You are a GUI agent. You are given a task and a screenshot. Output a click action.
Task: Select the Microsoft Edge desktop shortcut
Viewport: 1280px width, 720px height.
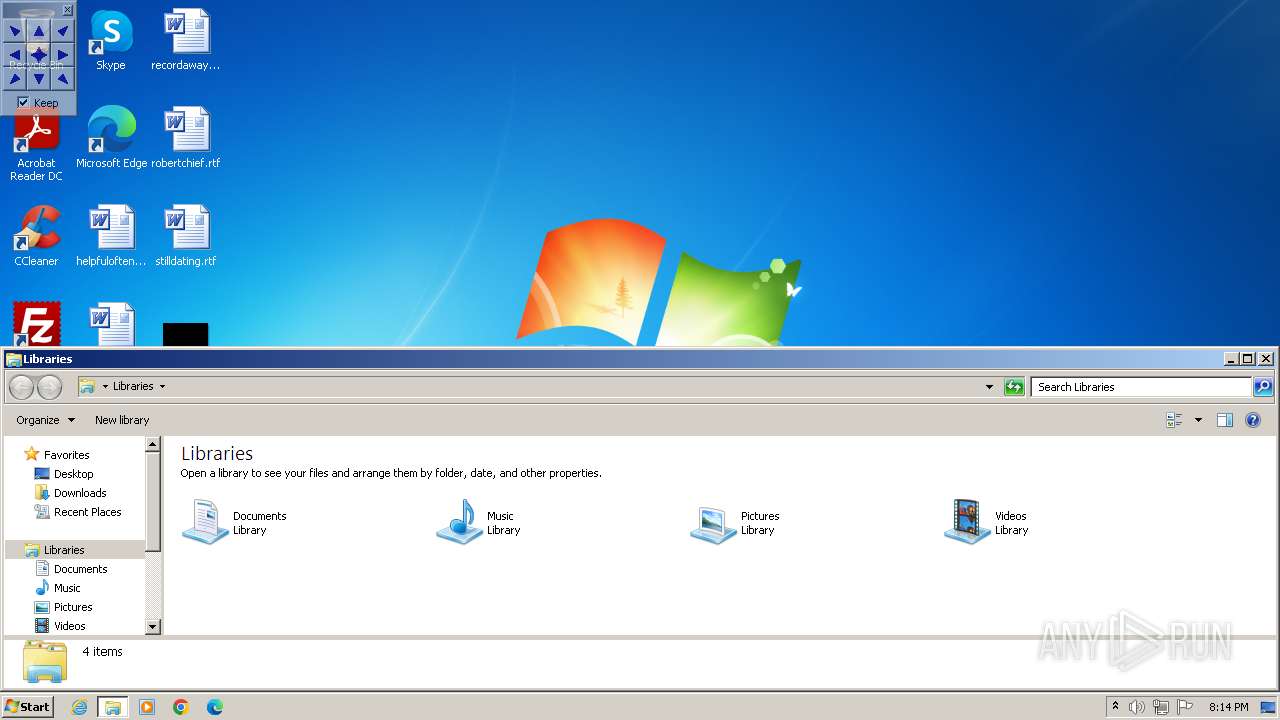[x=111, y=138]
